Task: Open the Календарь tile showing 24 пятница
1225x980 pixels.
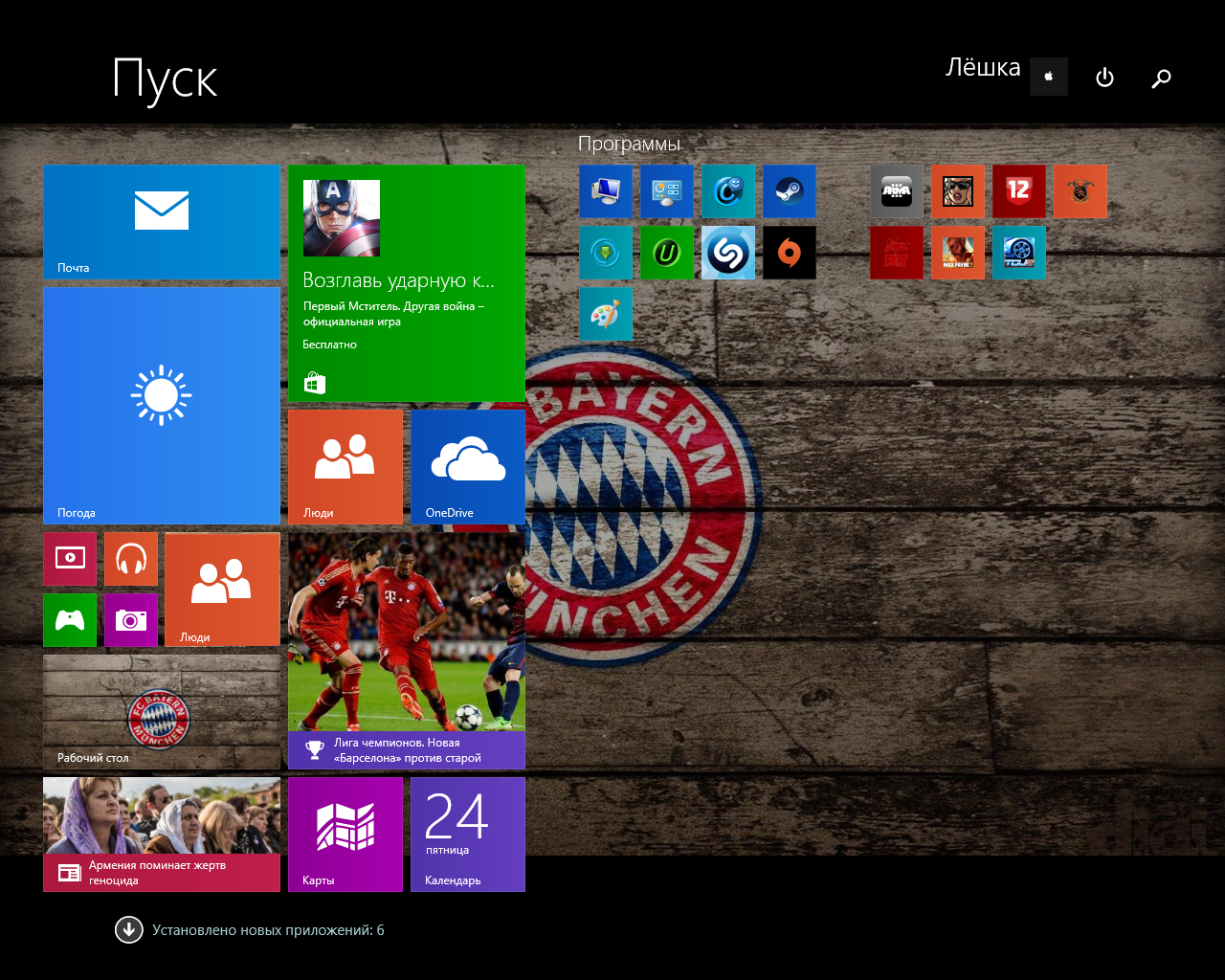Action: pyautogui.click(x=468, y=835)
